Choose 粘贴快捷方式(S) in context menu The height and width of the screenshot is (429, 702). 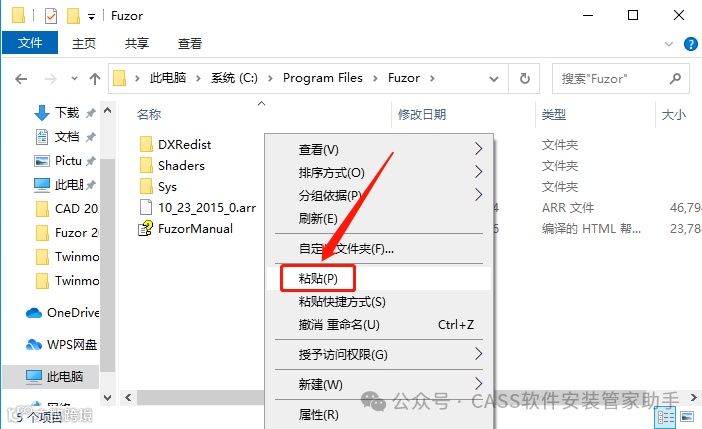[379, 301]
